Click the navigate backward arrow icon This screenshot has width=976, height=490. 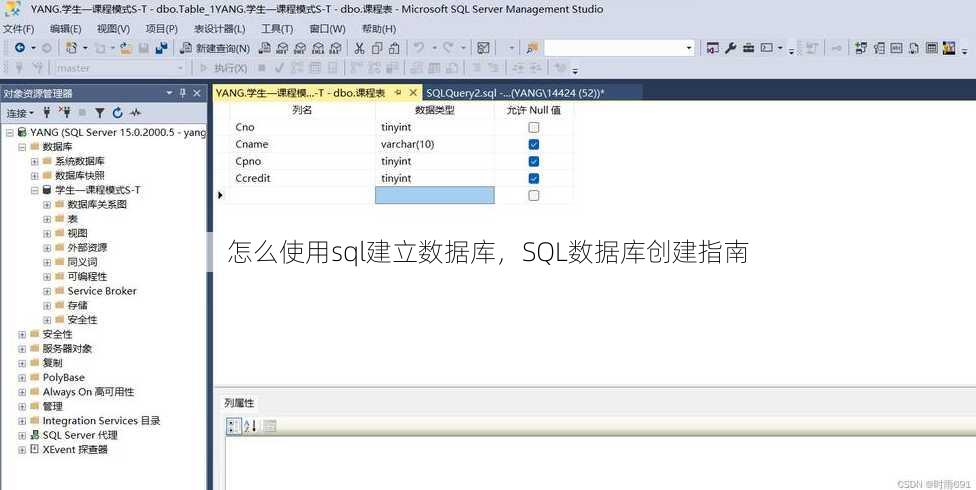20,48
